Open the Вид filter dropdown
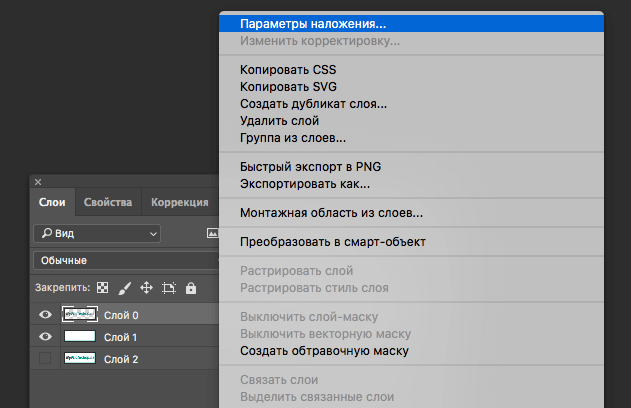This screenshot has height=408, width=631. [x=97, y=233]
